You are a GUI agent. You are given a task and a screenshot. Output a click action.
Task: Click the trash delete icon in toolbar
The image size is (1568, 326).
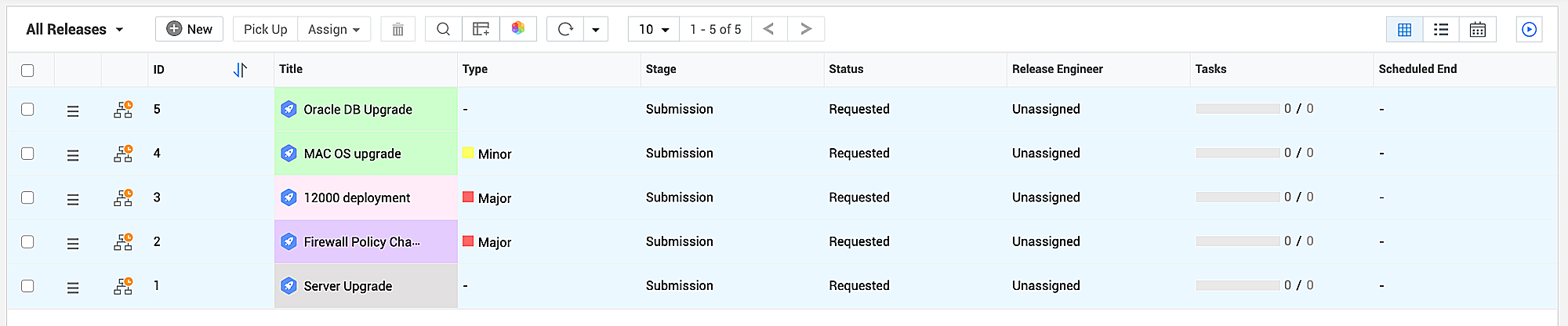(397, 30)
